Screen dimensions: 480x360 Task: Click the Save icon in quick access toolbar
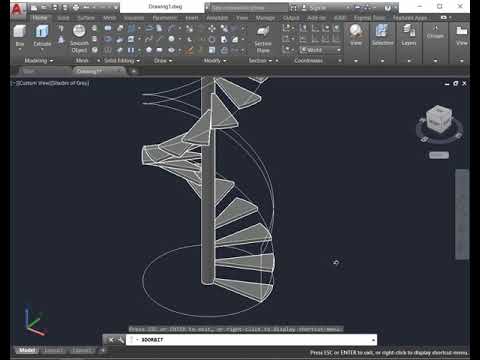coord(55,7)
